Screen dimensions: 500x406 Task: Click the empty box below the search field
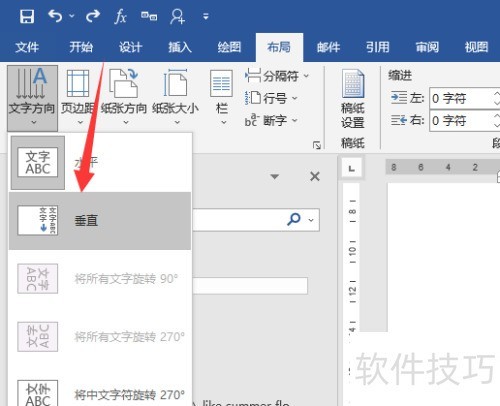250,286
